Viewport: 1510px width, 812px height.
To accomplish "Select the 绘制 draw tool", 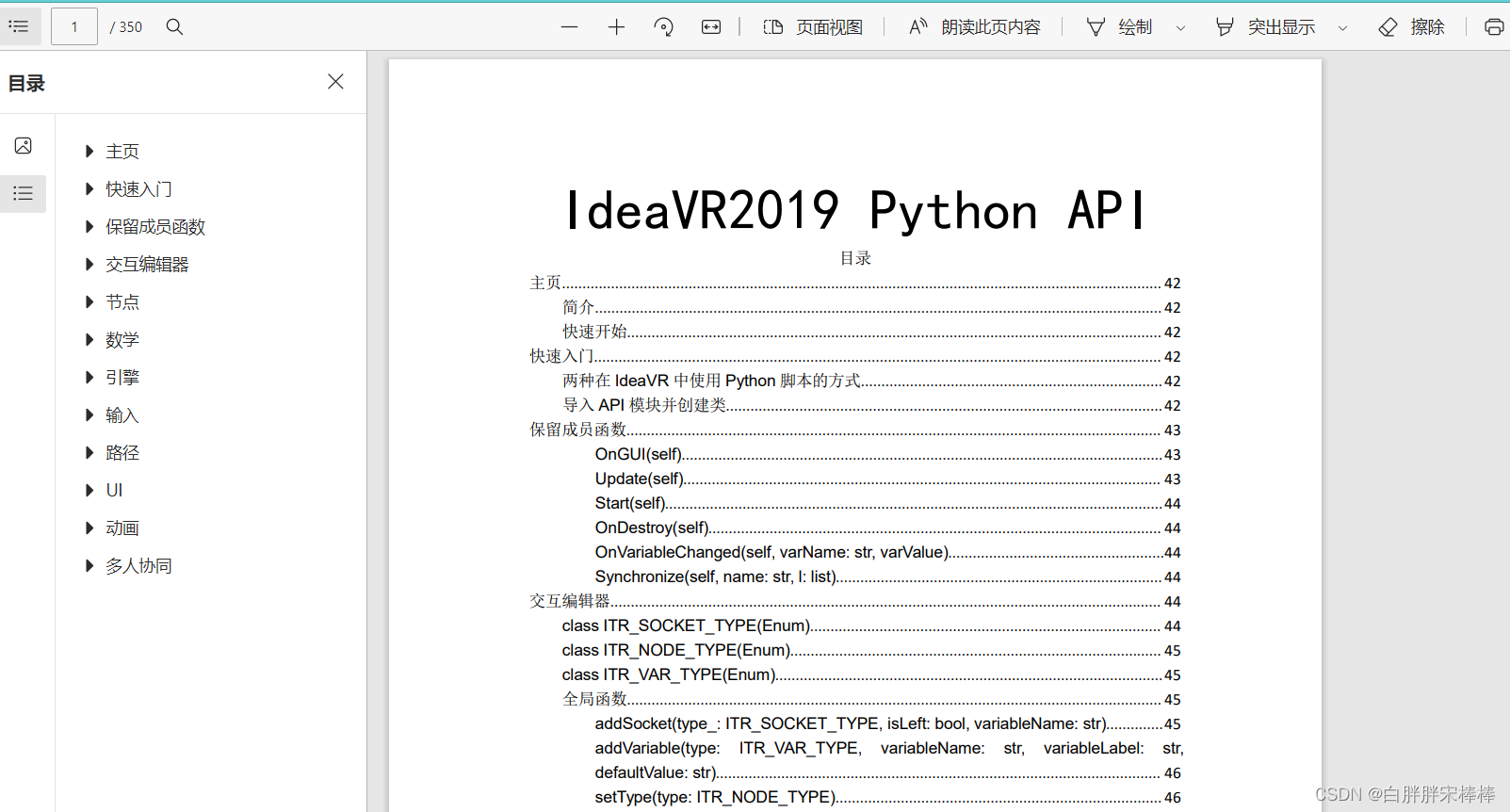I will pos(1119,27).
